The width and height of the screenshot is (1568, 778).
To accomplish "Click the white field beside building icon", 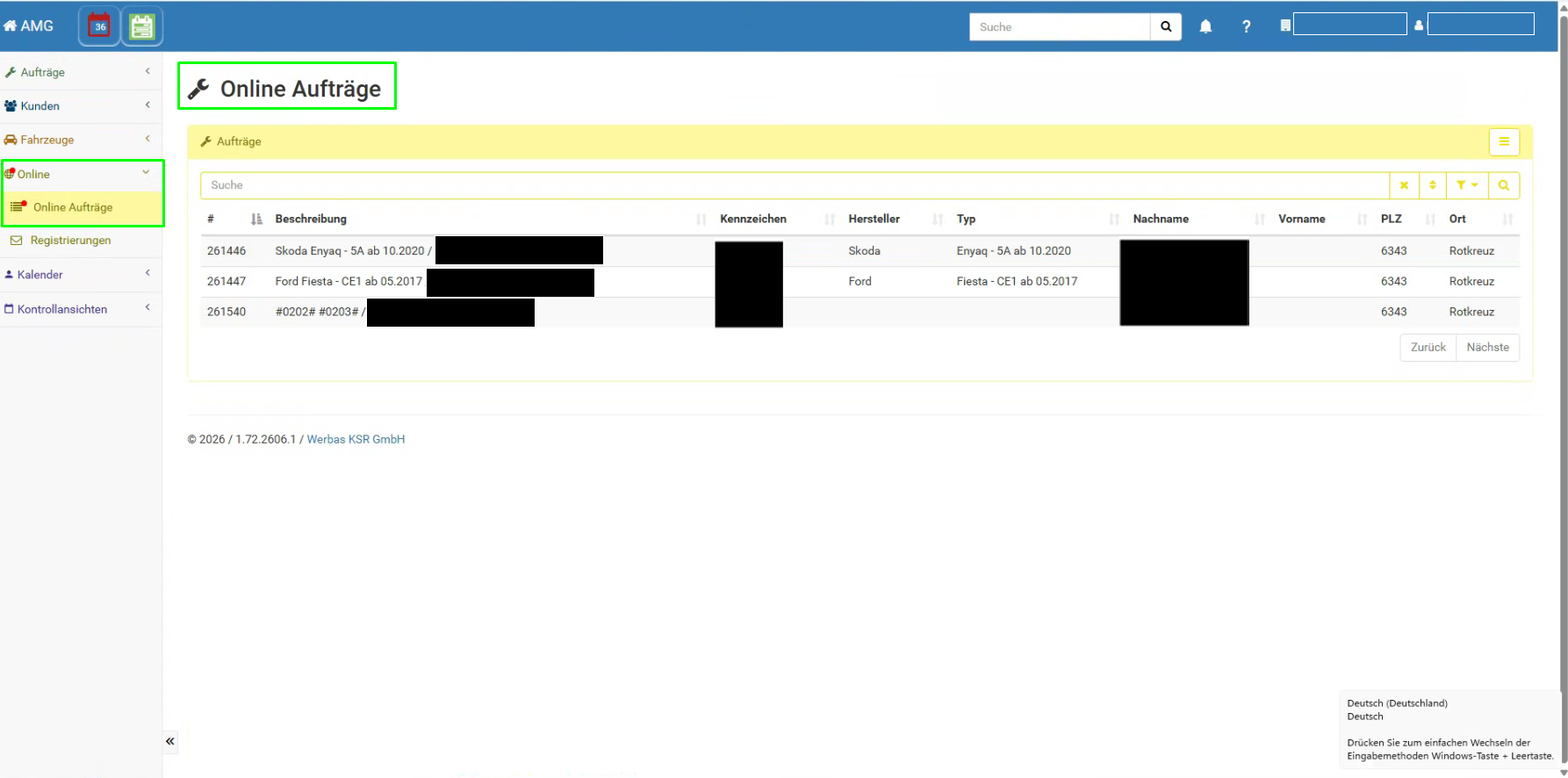I will [1349, 24].
